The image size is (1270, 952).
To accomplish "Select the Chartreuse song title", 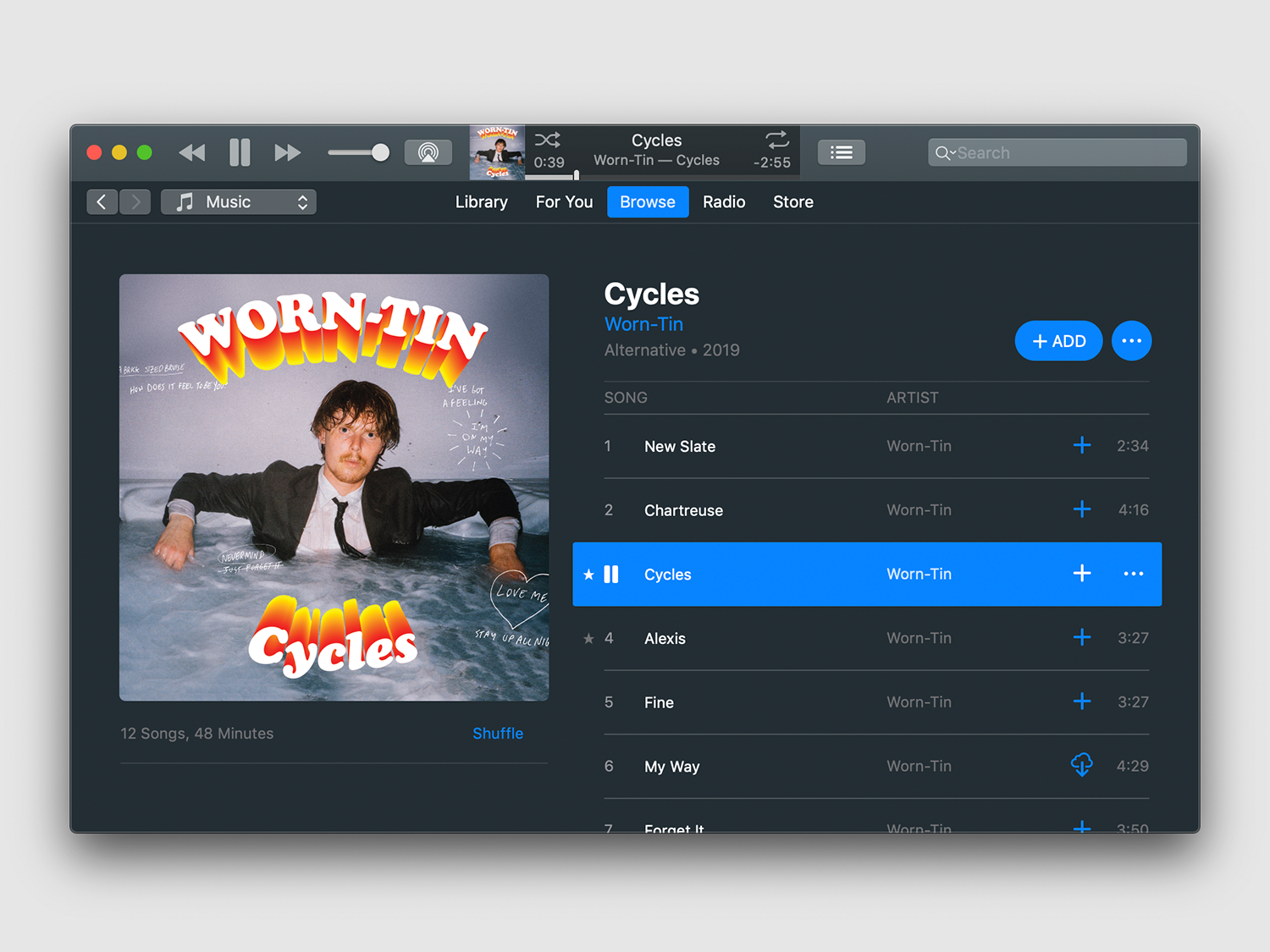I will (x=683, y=510).
